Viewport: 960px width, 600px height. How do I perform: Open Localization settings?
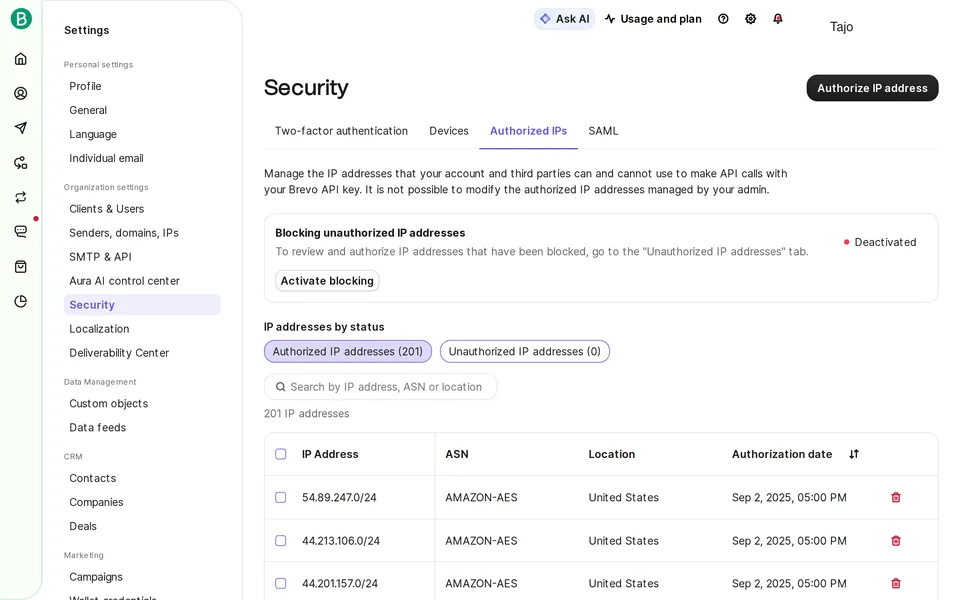pyautogui.click(x=99, y=329)
